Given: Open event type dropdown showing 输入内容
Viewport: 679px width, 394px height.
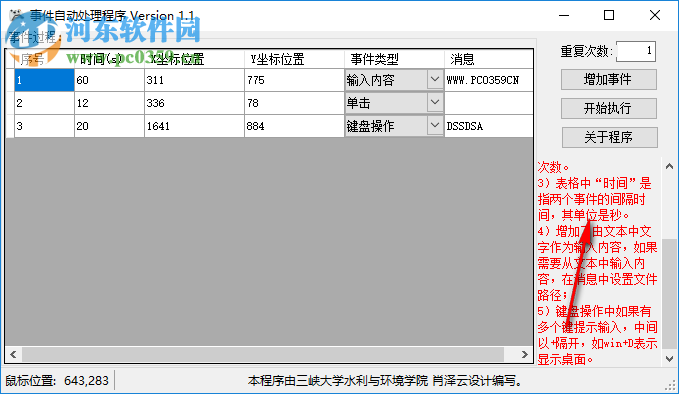Looking at the screenshot, I should pyautogui.click(x=435, y=80).
